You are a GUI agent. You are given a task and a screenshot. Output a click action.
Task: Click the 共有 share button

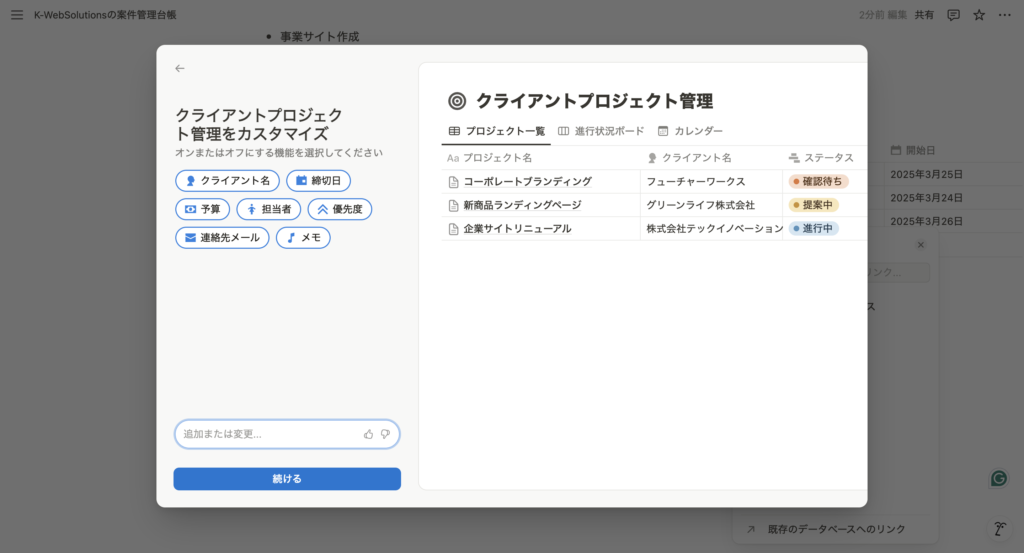[x=925, y=15]
